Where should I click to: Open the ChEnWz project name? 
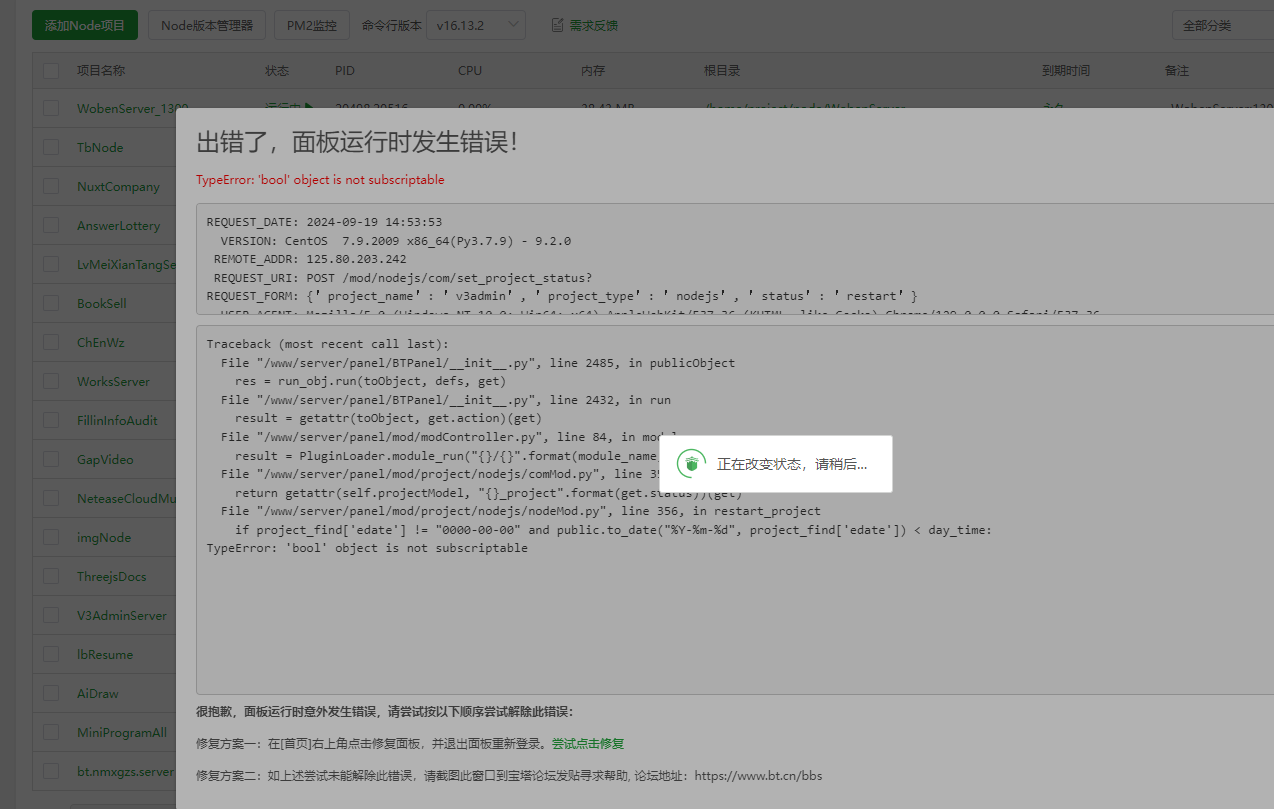click(101, 342)
